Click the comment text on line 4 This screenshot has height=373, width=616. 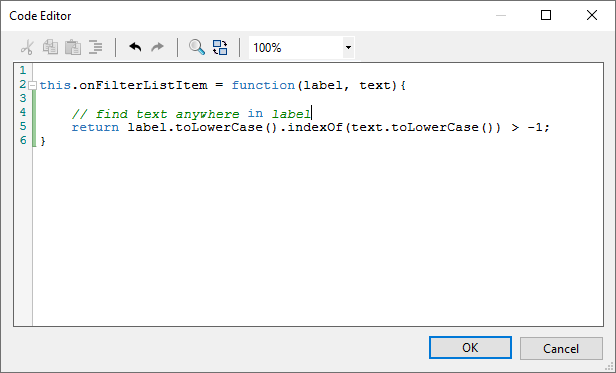click(191, 114)
